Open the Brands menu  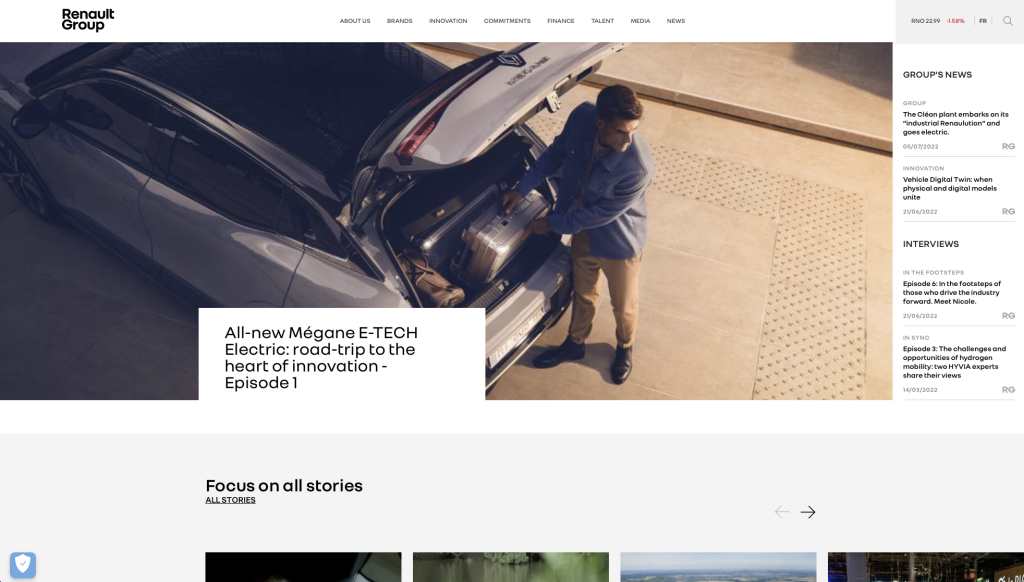[400, 21]
